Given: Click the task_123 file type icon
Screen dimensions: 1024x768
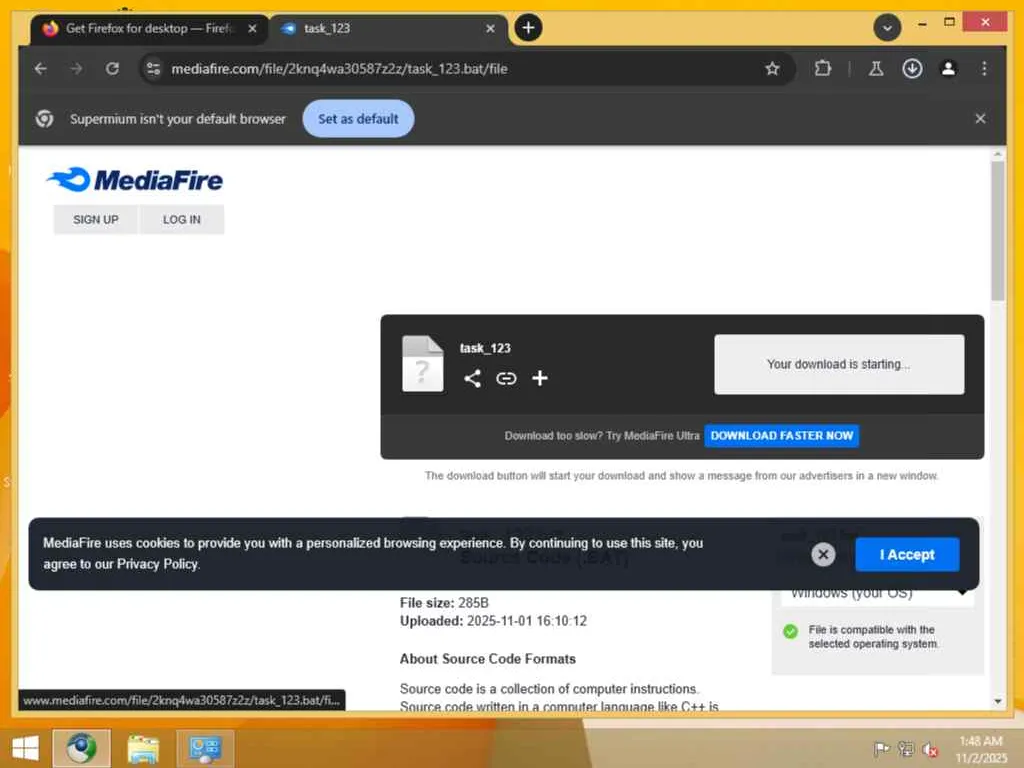Looking at the screenshot, I should [423, 364].
